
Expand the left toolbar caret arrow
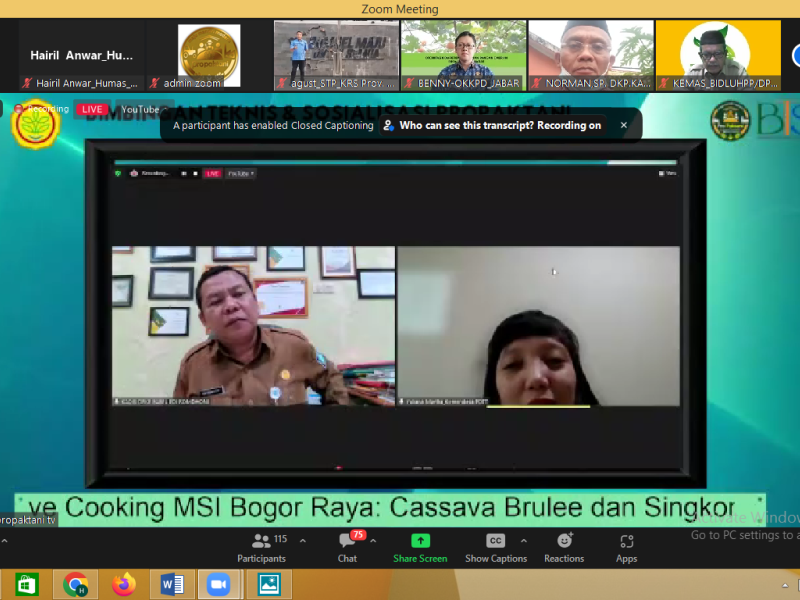click(x=4, y=541)
